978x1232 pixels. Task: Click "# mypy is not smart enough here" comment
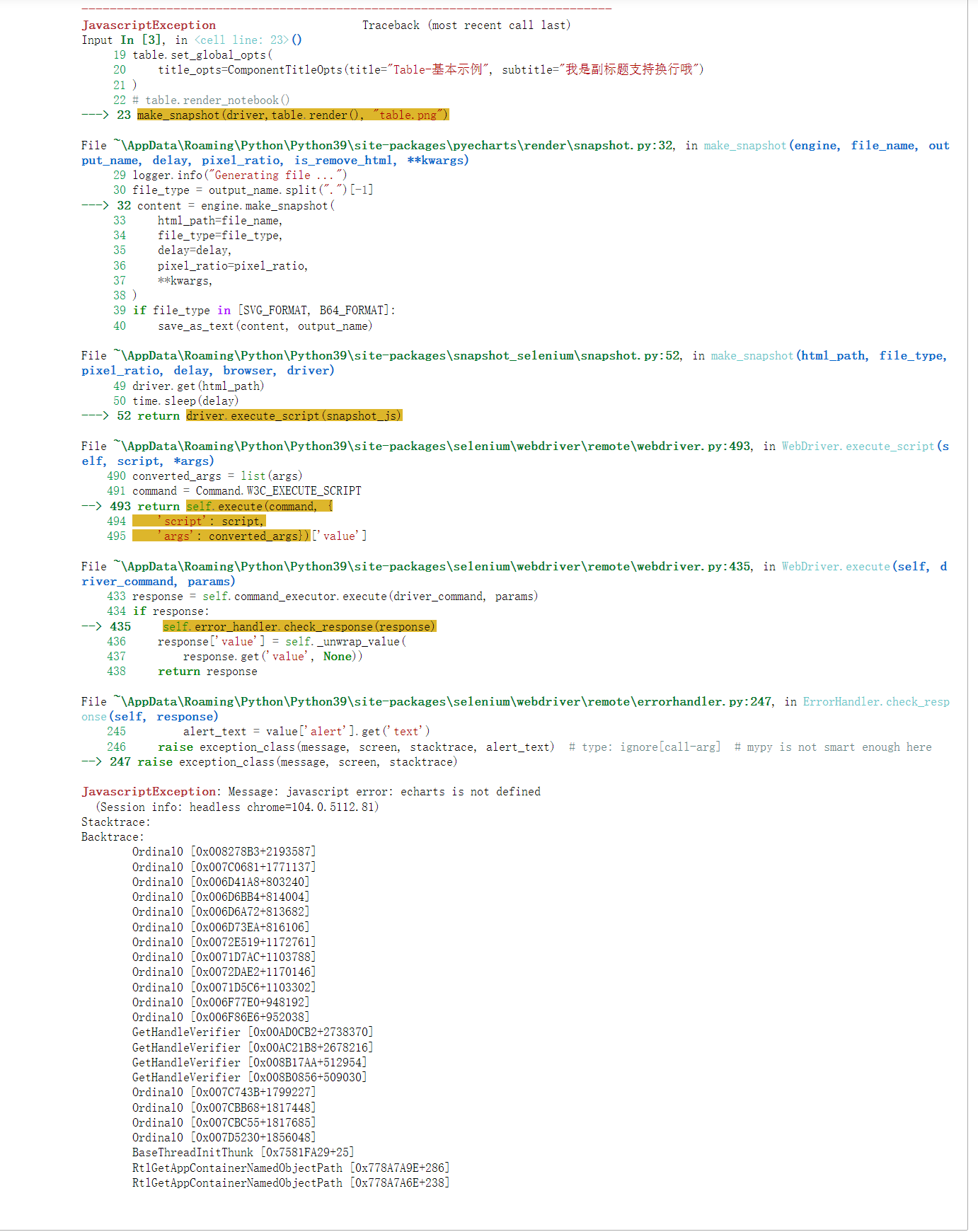[x=833, y=747]
